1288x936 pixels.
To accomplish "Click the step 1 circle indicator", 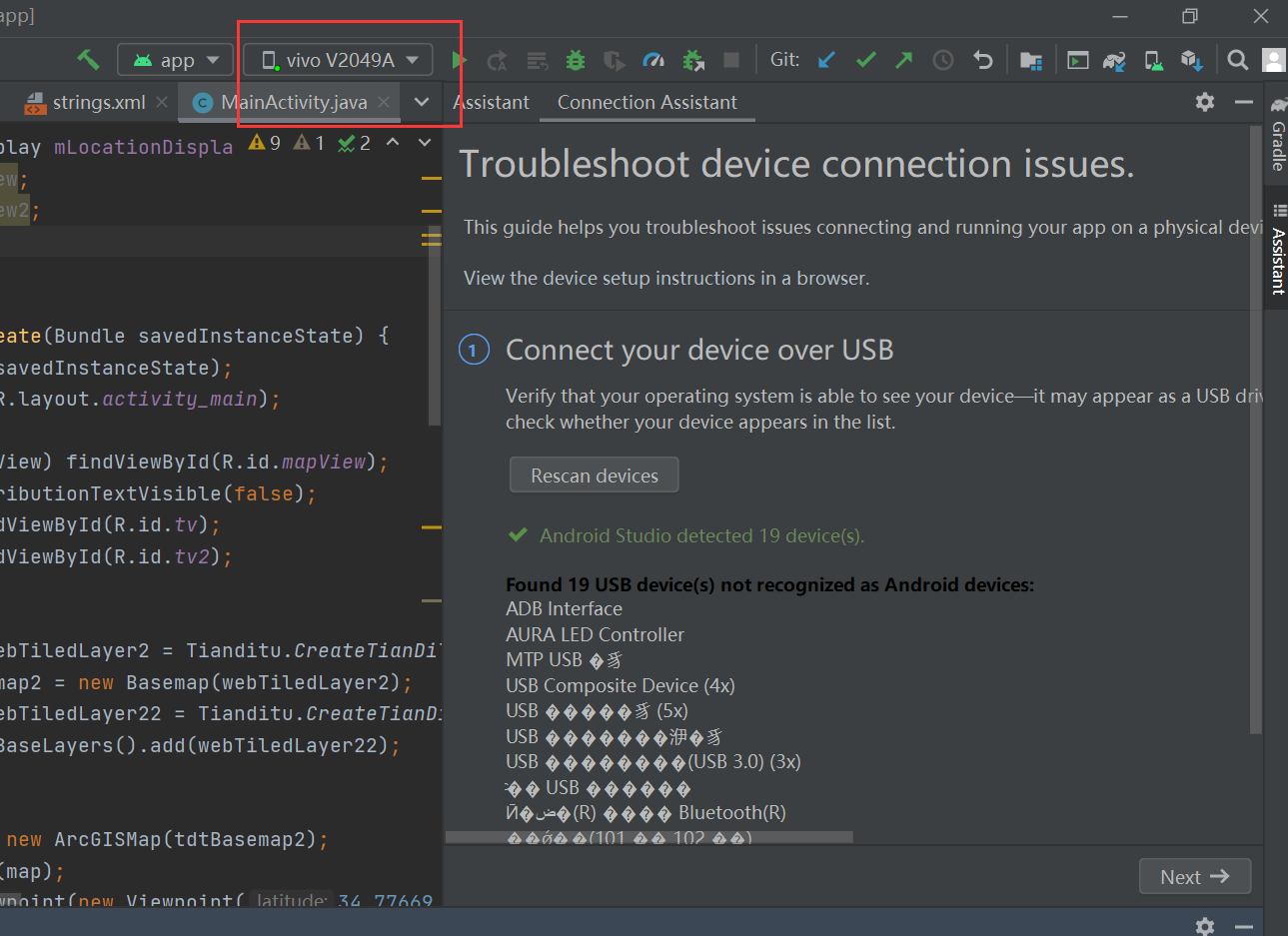I will tap(474, 350).
